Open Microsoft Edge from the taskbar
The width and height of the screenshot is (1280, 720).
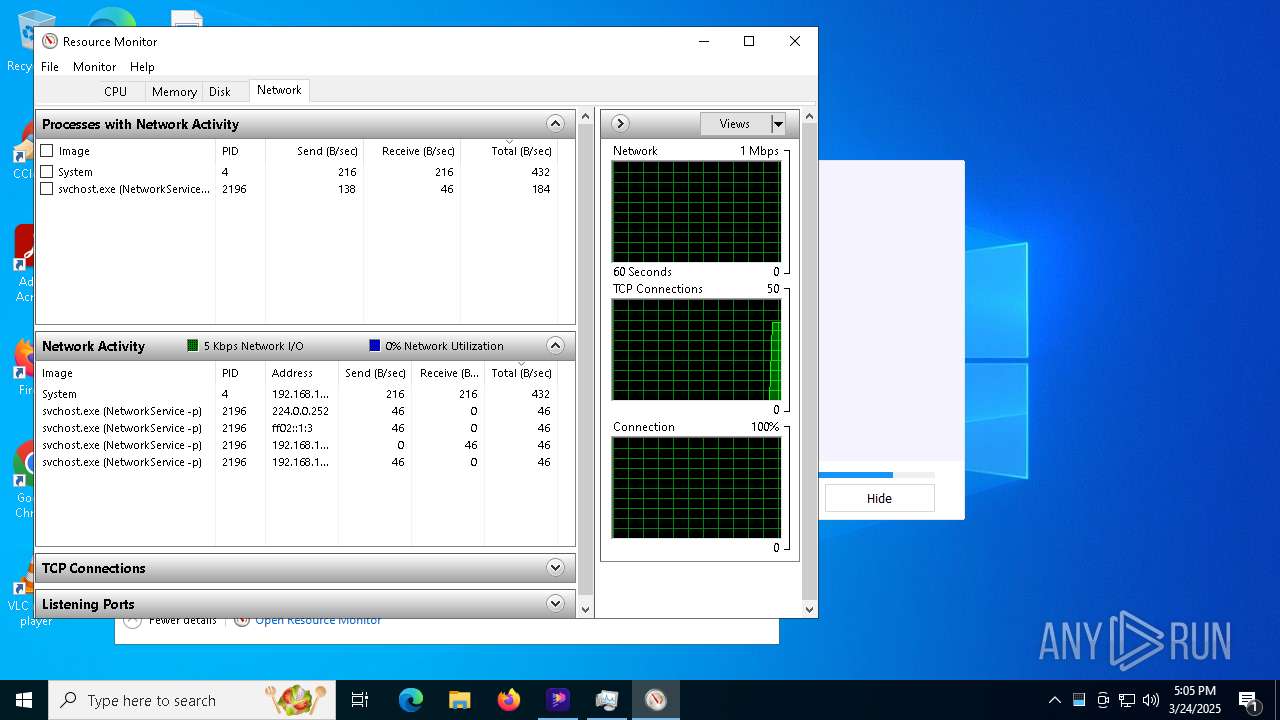411,700
